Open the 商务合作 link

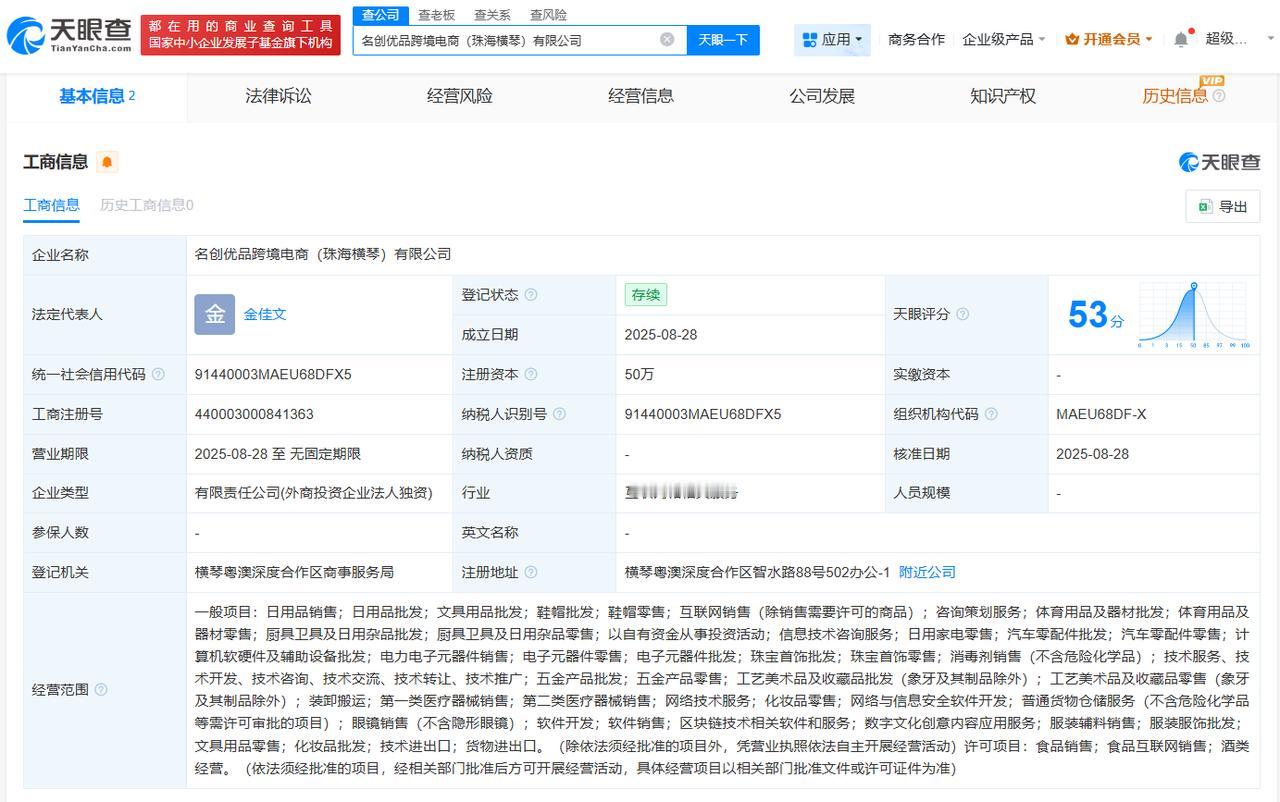pos(916,39)
